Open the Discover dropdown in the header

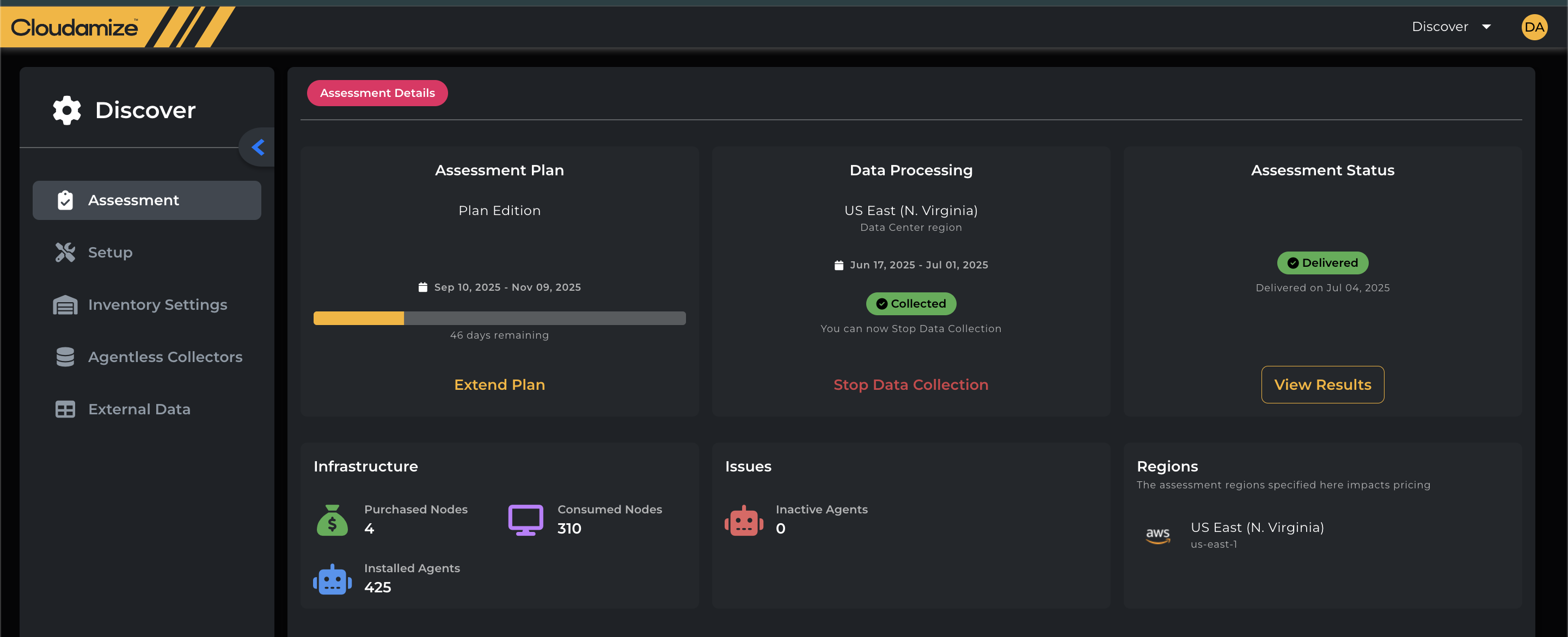[x=1440, y=27]
